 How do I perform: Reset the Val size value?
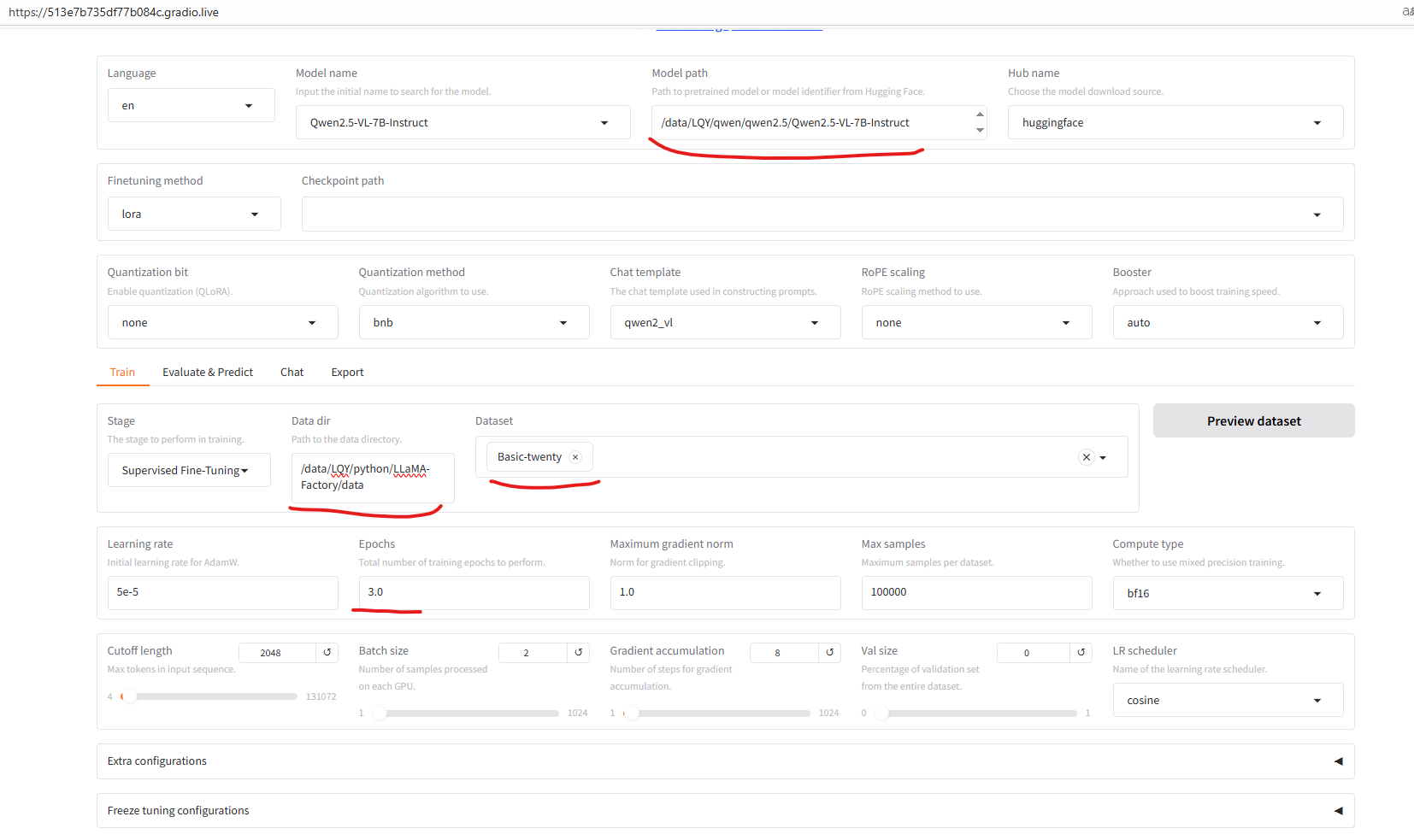click(x=1081, y=652)
